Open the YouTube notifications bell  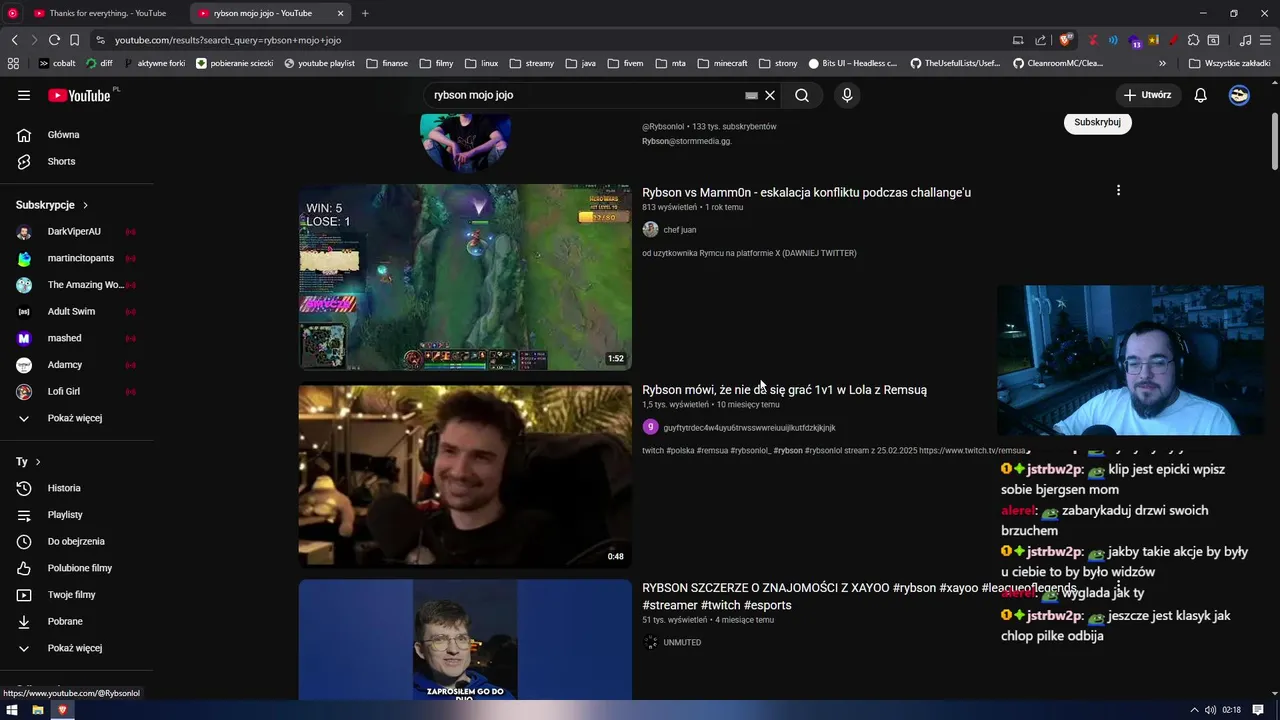tap(1200, 95)
